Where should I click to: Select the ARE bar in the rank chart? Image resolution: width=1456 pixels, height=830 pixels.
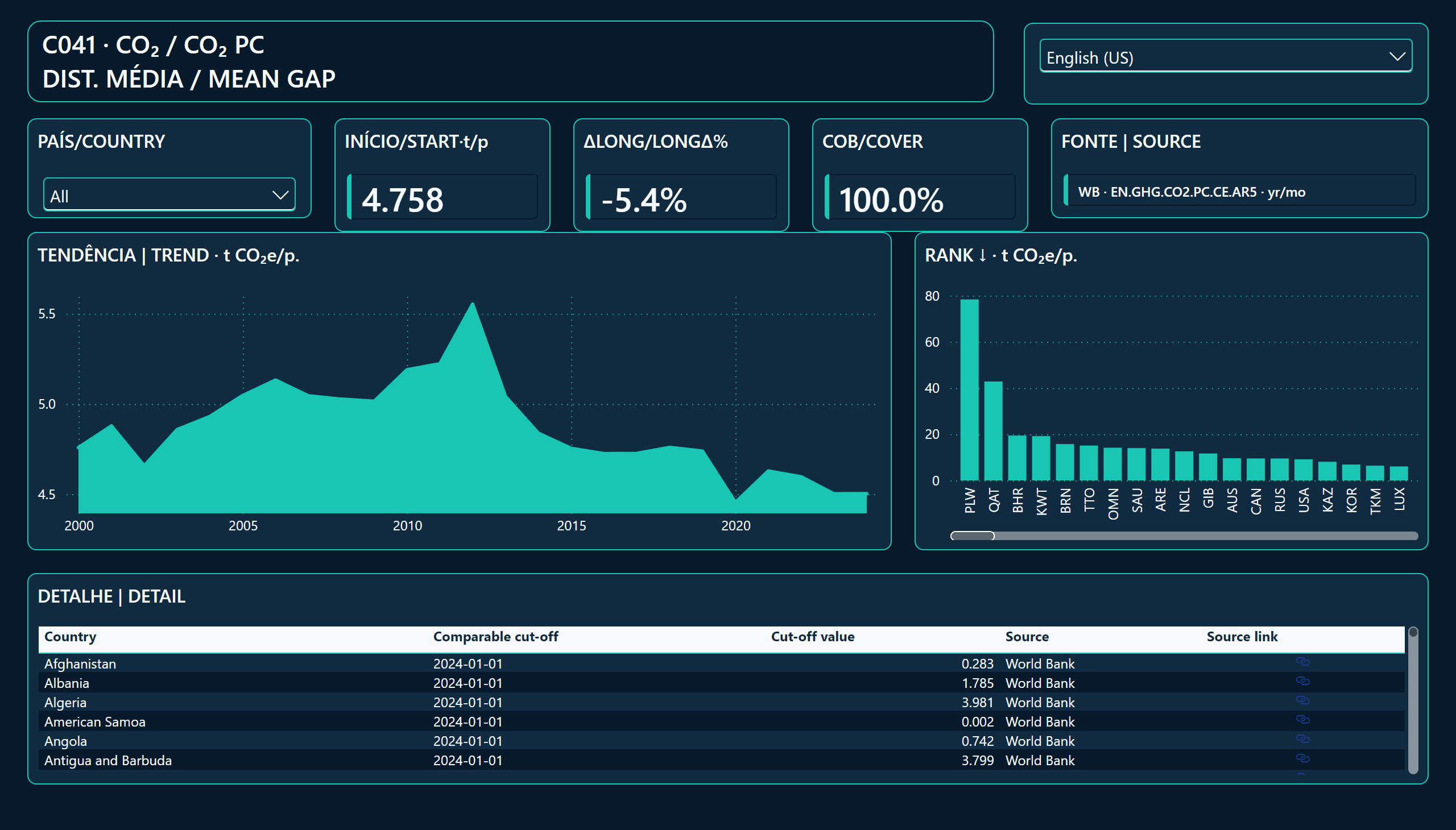click(1161, 464)
